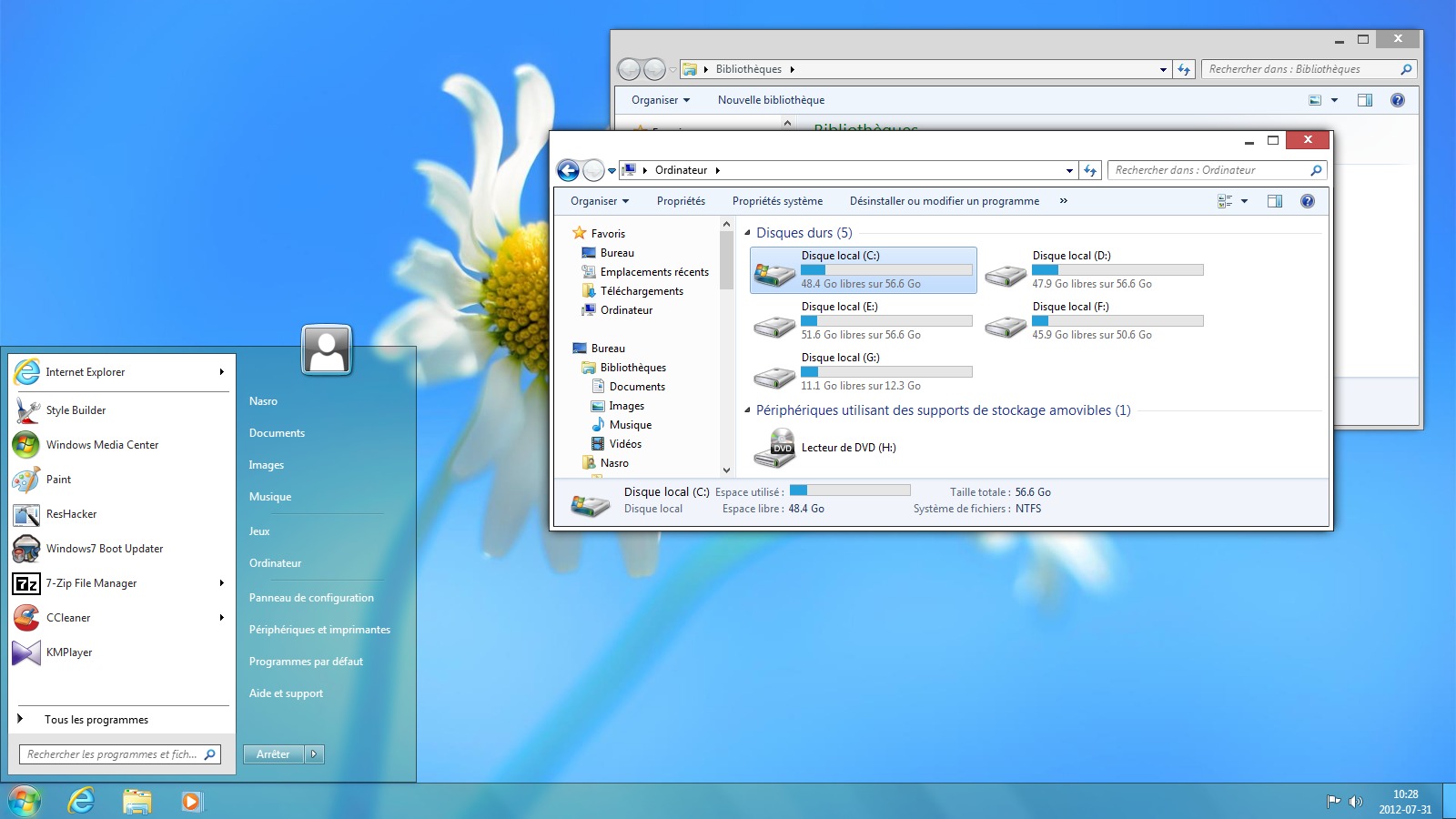The image size is (1456, 819).
Task: Open ResHacker from the Start menu
Action: pyautogui.click(x=120, y=514)
